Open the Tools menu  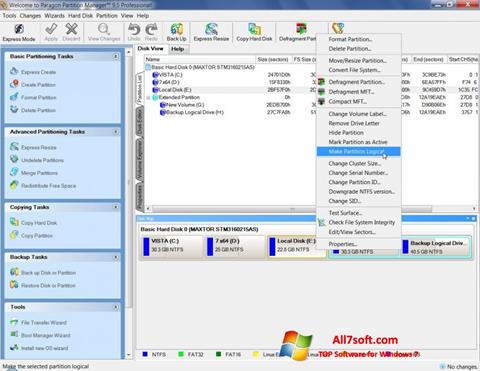pos(9,16)
